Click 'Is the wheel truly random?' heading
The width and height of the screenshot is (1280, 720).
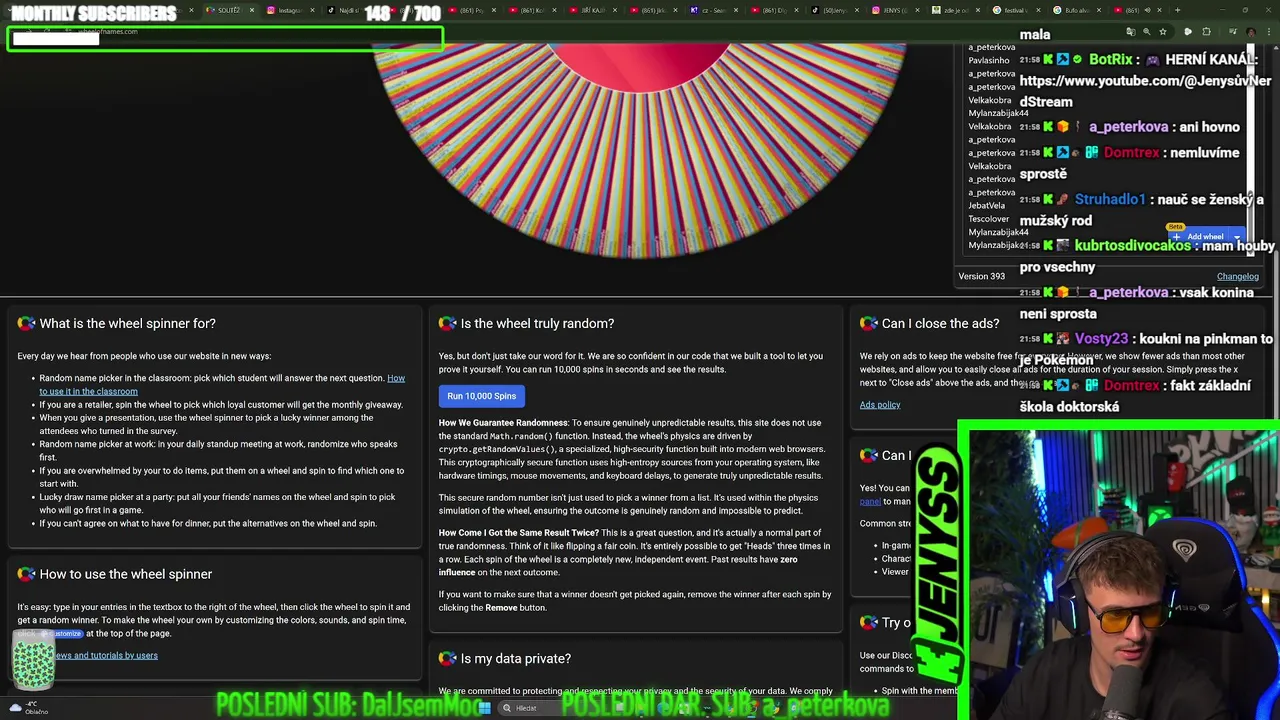(x=537, y=324)
